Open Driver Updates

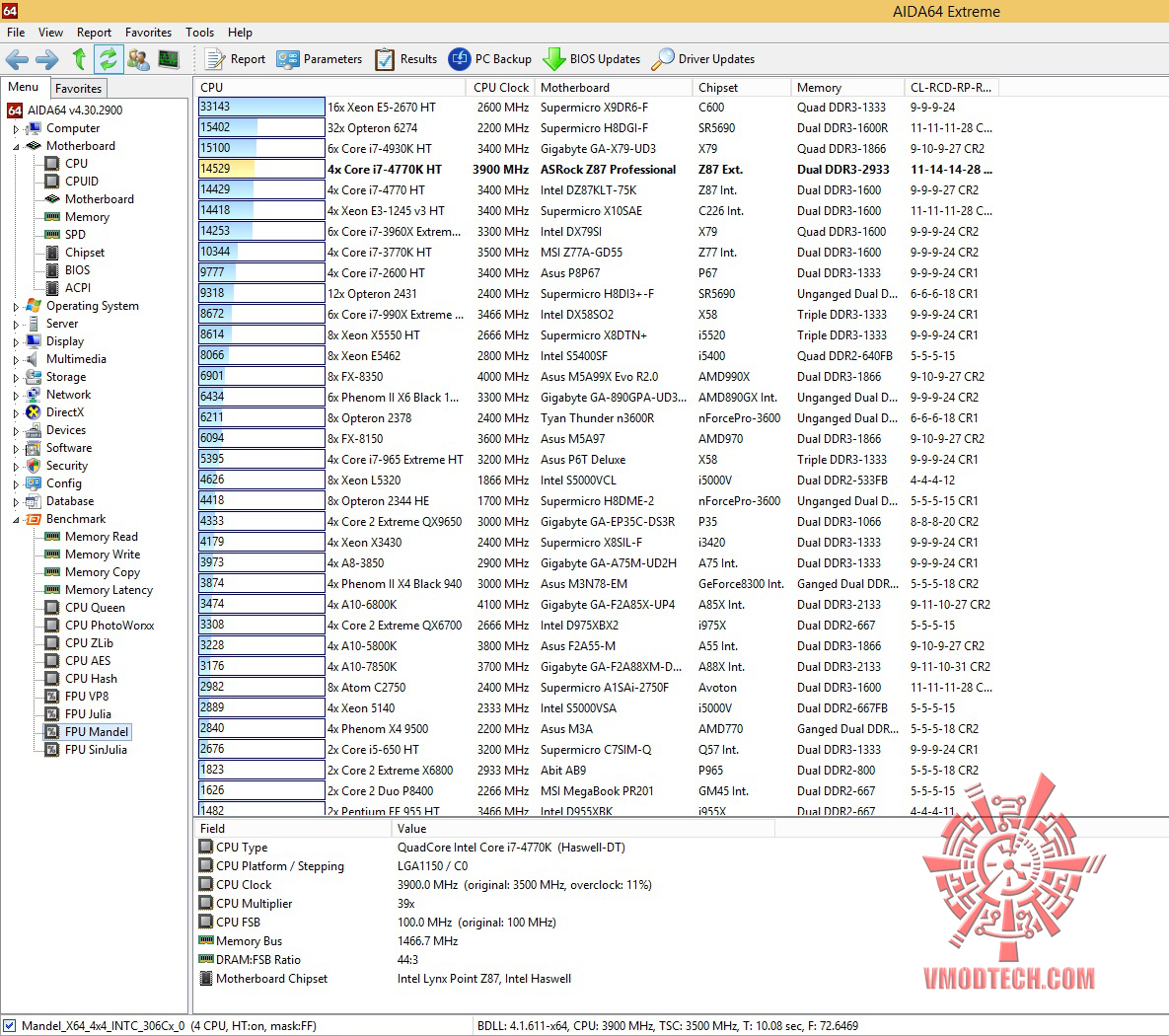click(703, 59)
